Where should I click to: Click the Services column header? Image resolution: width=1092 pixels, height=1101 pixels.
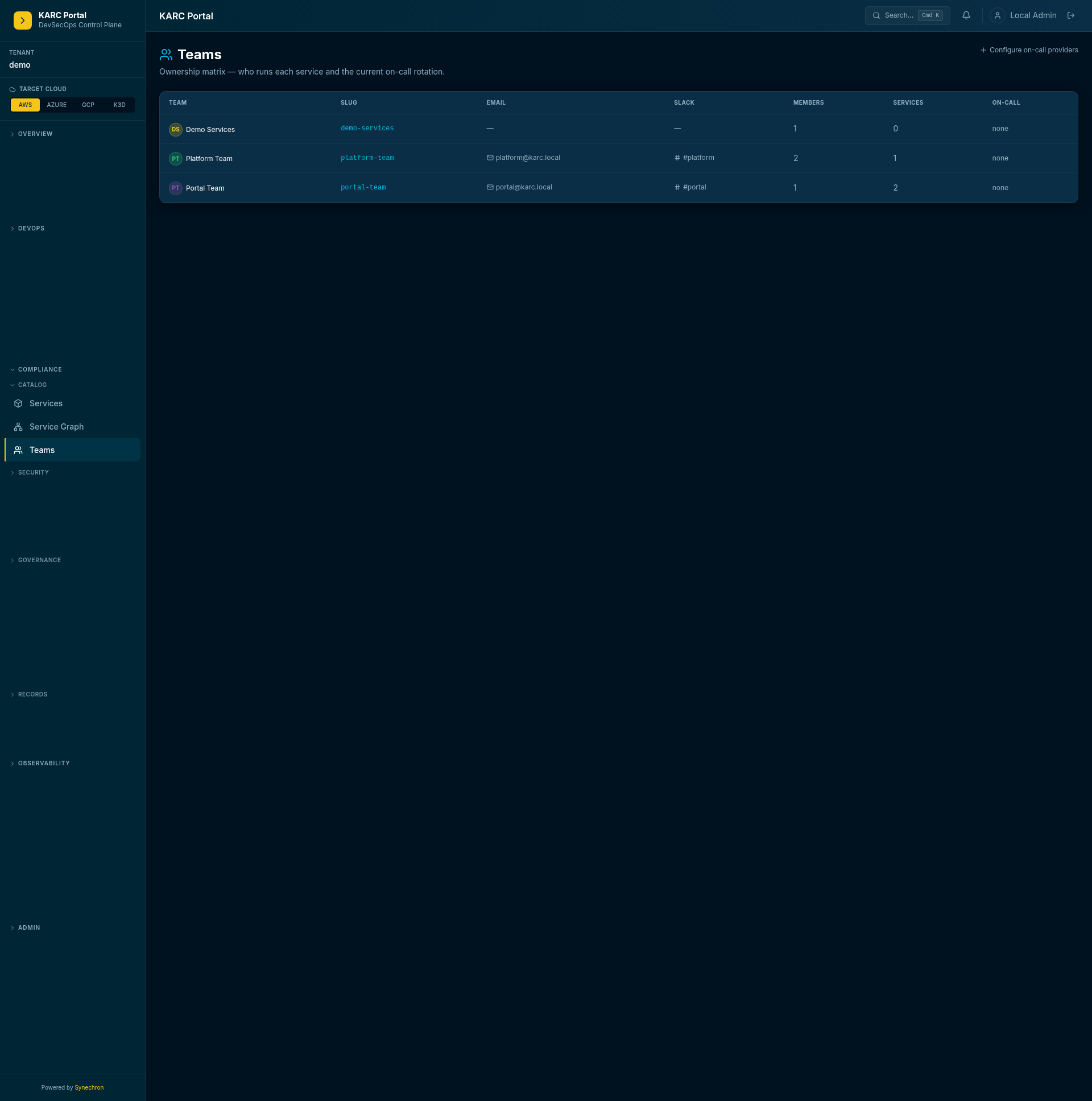point(907,102)
